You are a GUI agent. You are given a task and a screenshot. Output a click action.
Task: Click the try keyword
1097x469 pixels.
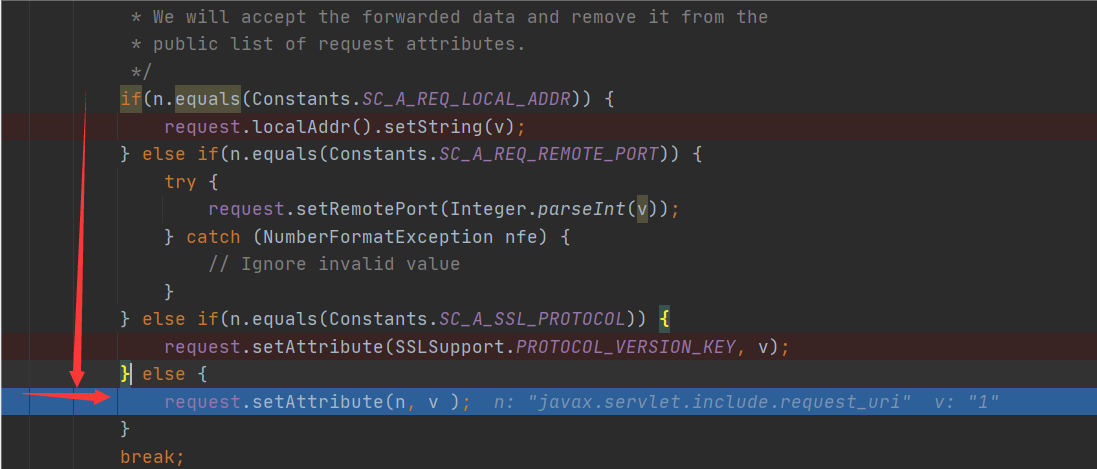[x=181, y=182]
